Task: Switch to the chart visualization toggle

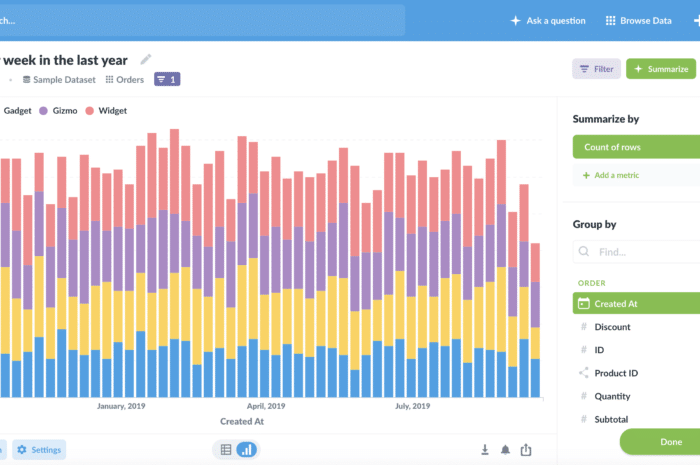Action: coord(247,450)
